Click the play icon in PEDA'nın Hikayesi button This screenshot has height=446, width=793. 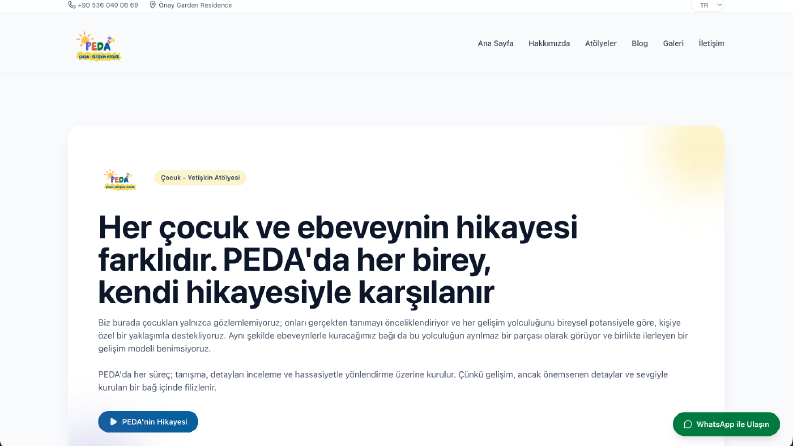pyautogui.click(x=113, y=422)
